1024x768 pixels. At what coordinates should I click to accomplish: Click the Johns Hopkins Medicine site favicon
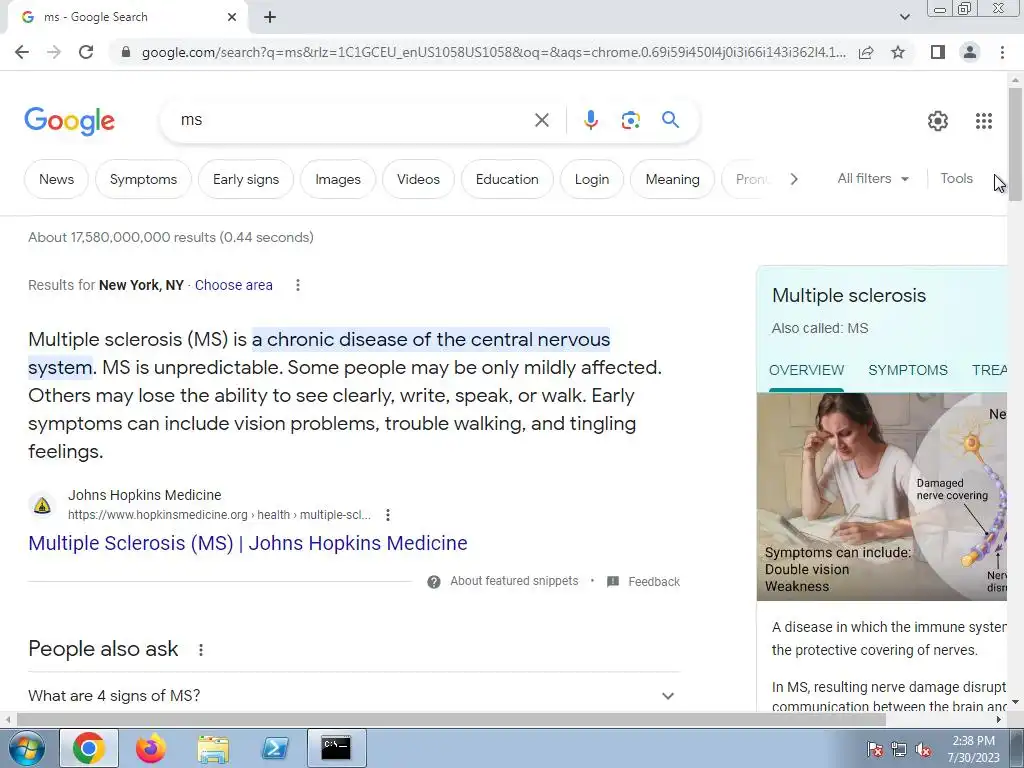click(42, 505)
